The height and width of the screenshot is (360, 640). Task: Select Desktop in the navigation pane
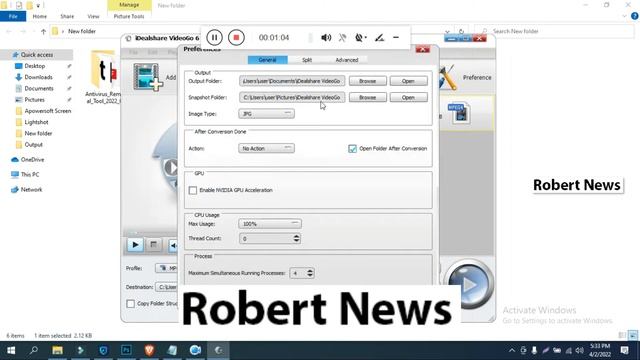35,66
